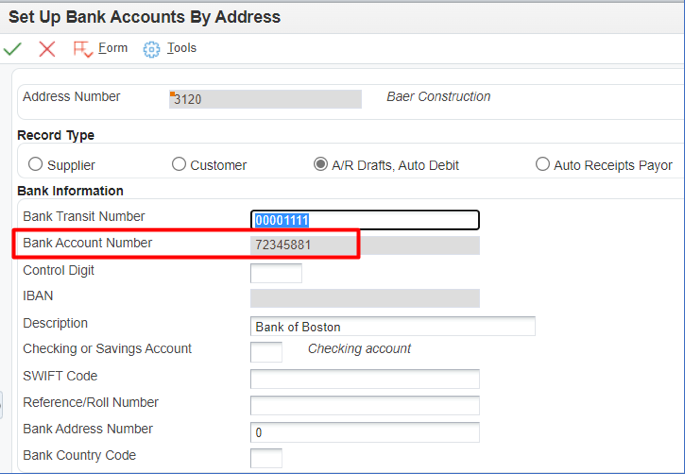
Task: Select the Supplier record type
Action: [x=35, y=165]
